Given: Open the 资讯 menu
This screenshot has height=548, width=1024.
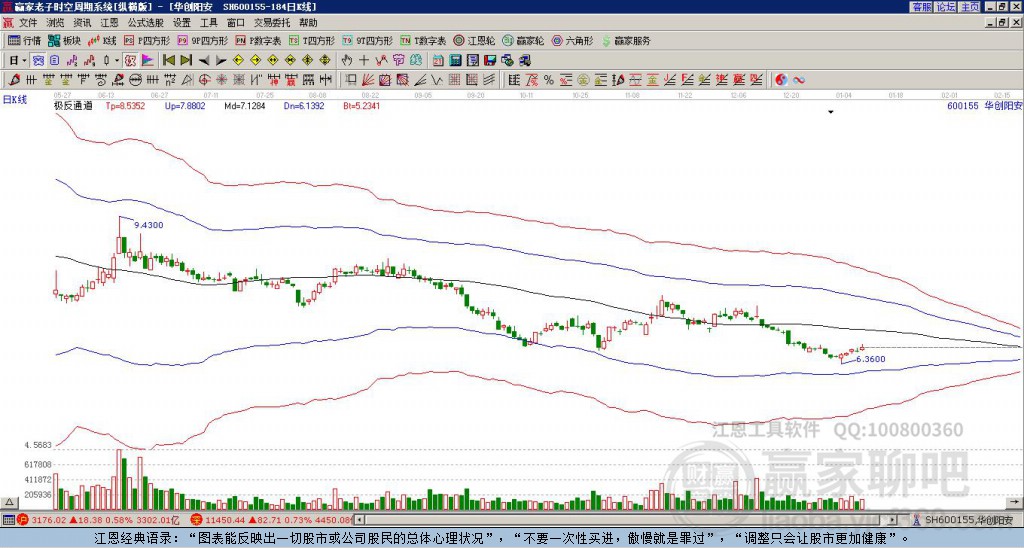Looking at the screenshot, I should click(82, 23).
